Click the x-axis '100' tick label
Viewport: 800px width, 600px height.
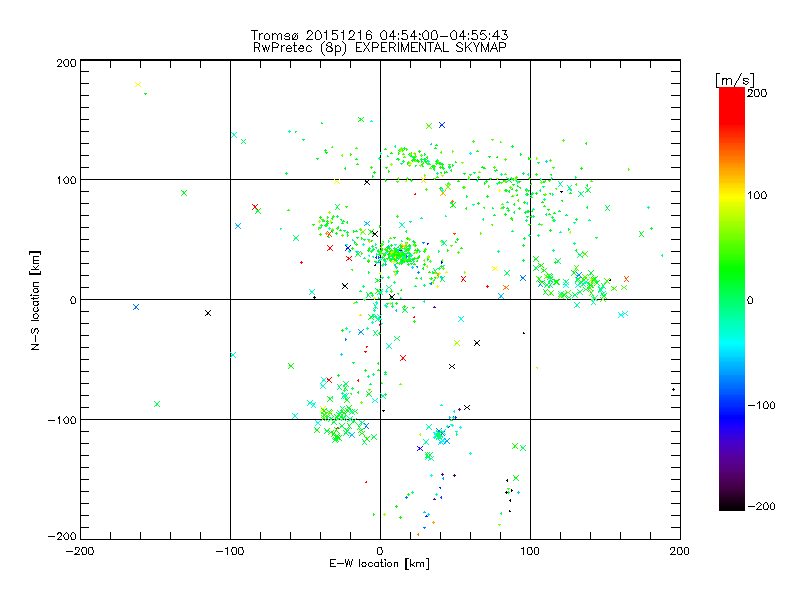click(530, 551)
